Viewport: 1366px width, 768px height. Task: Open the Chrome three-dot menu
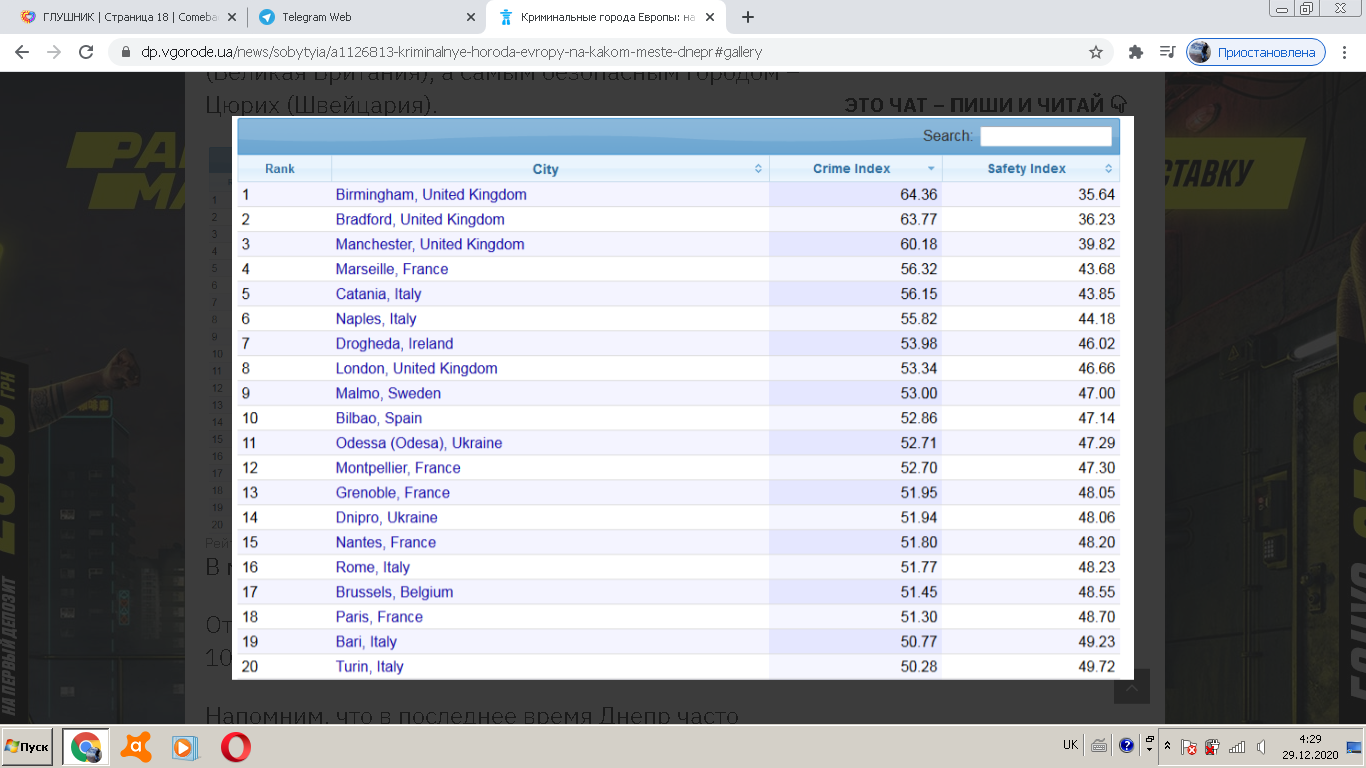[1345, 52]
